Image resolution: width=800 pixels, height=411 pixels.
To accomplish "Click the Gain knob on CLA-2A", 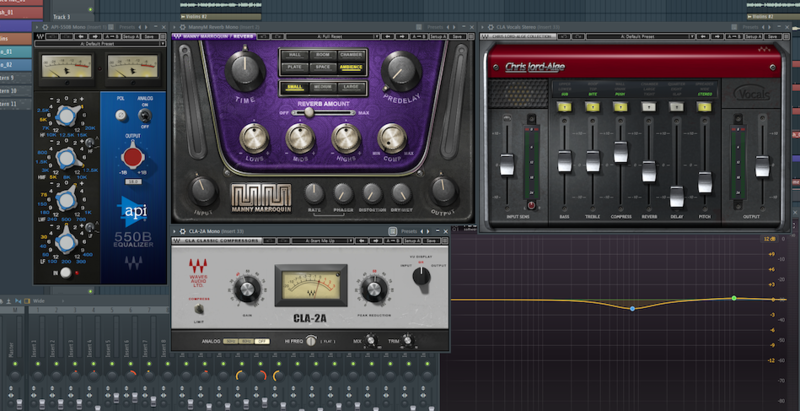I will (245, 290).
